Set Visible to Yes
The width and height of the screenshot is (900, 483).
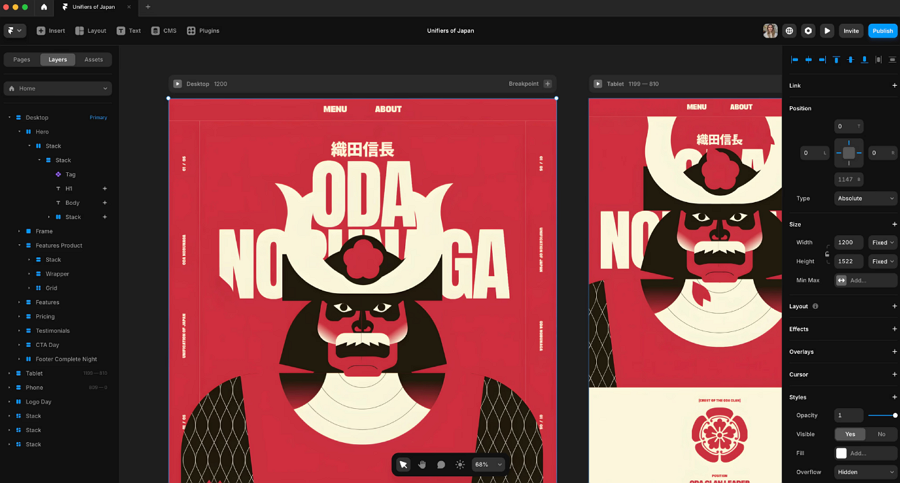pos(849,434)
